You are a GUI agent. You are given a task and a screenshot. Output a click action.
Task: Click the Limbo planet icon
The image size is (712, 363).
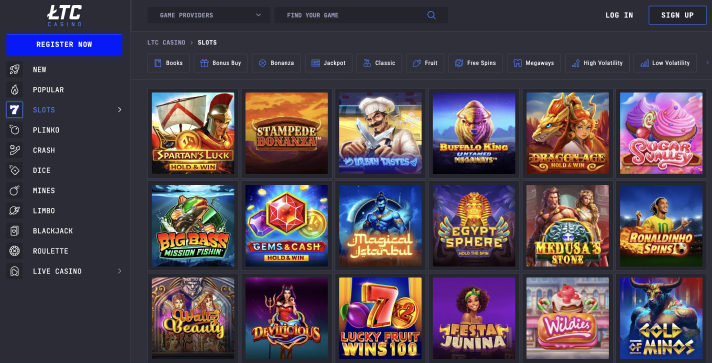(15, 210)
